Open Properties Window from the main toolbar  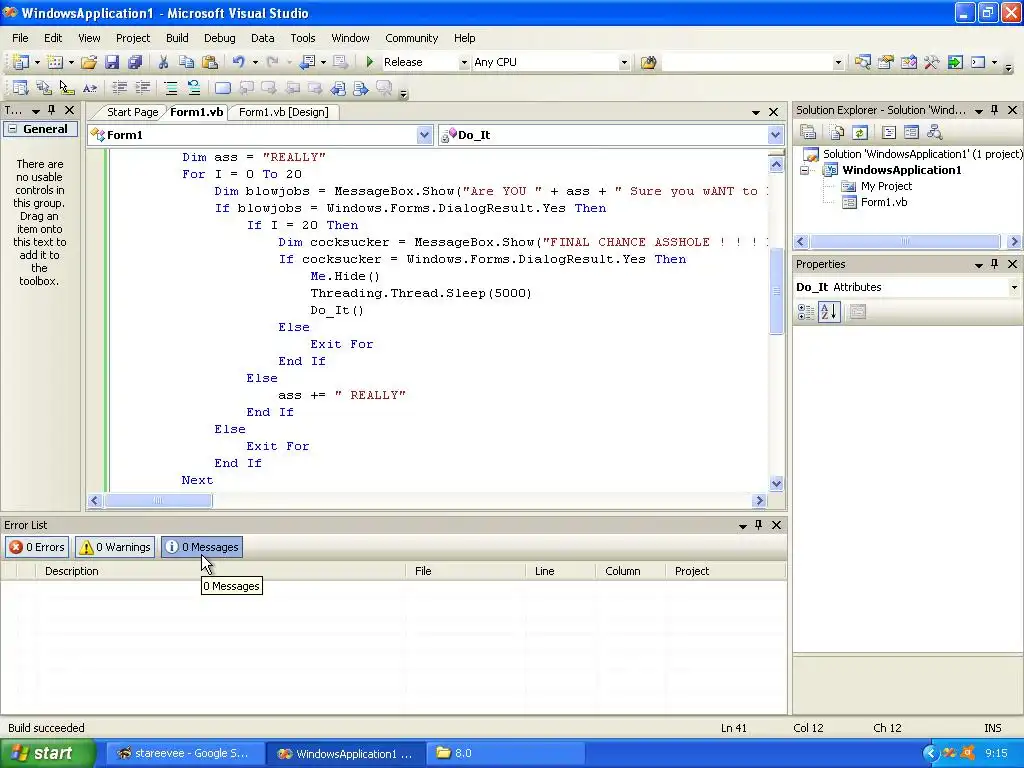[x=886, y=62]
